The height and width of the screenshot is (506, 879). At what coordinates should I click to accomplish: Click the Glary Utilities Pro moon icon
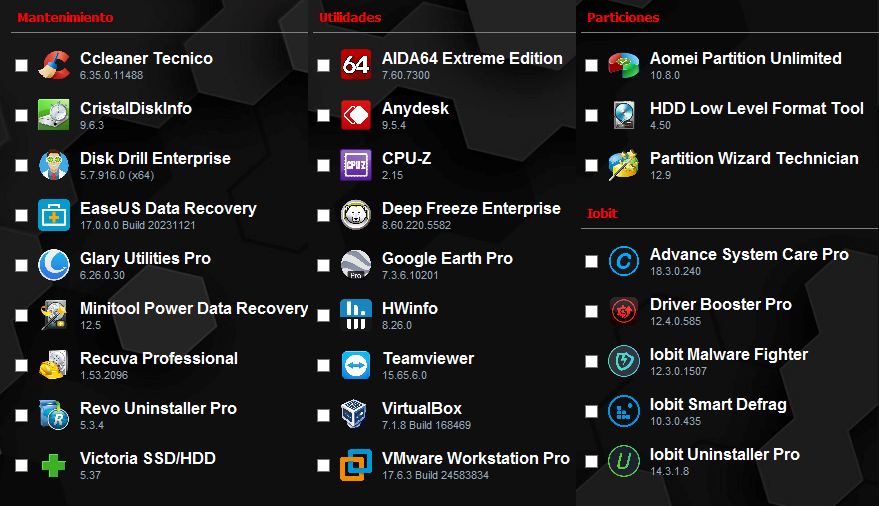(54, 265)
